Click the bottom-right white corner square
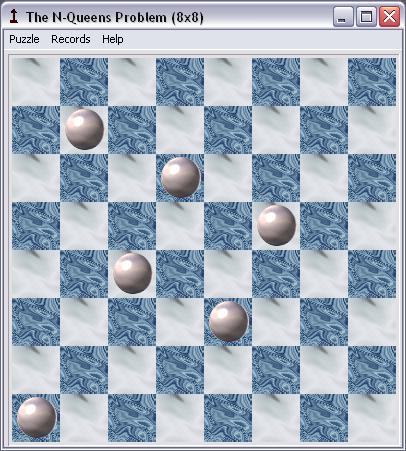 [372, 418]
